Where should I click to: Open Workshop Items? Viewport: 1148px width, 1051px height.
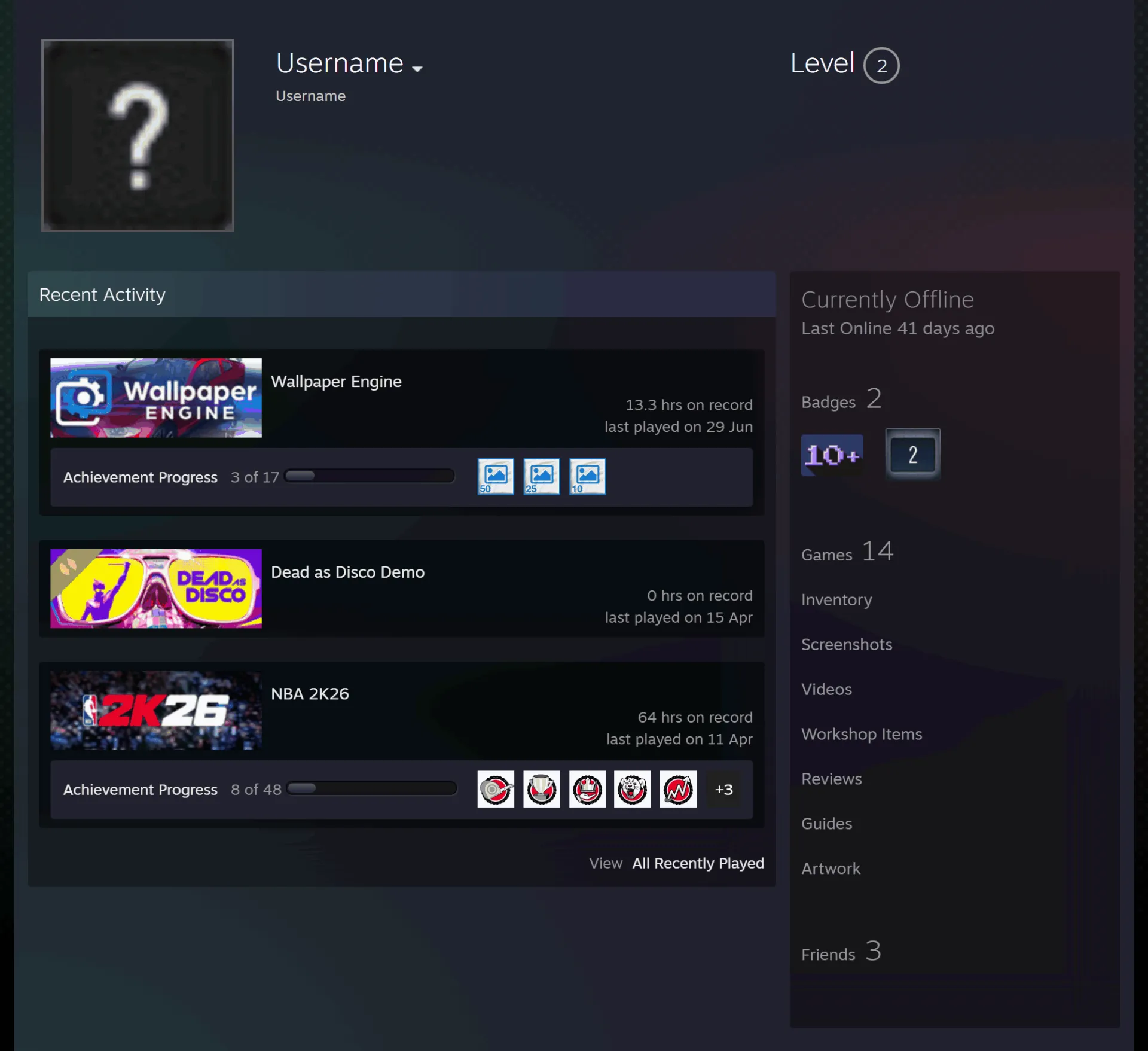click(x=862, y=734)
